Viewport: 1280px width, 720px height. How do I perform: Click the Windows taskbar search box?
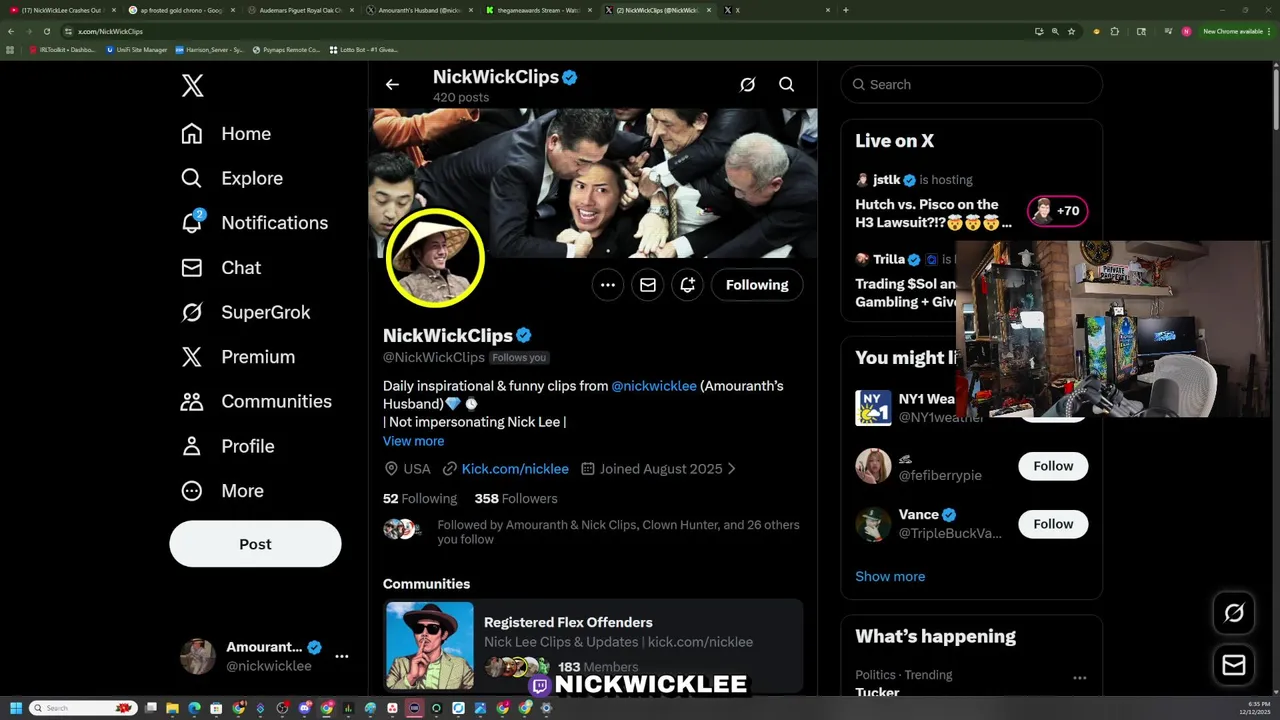click(82, 708)
